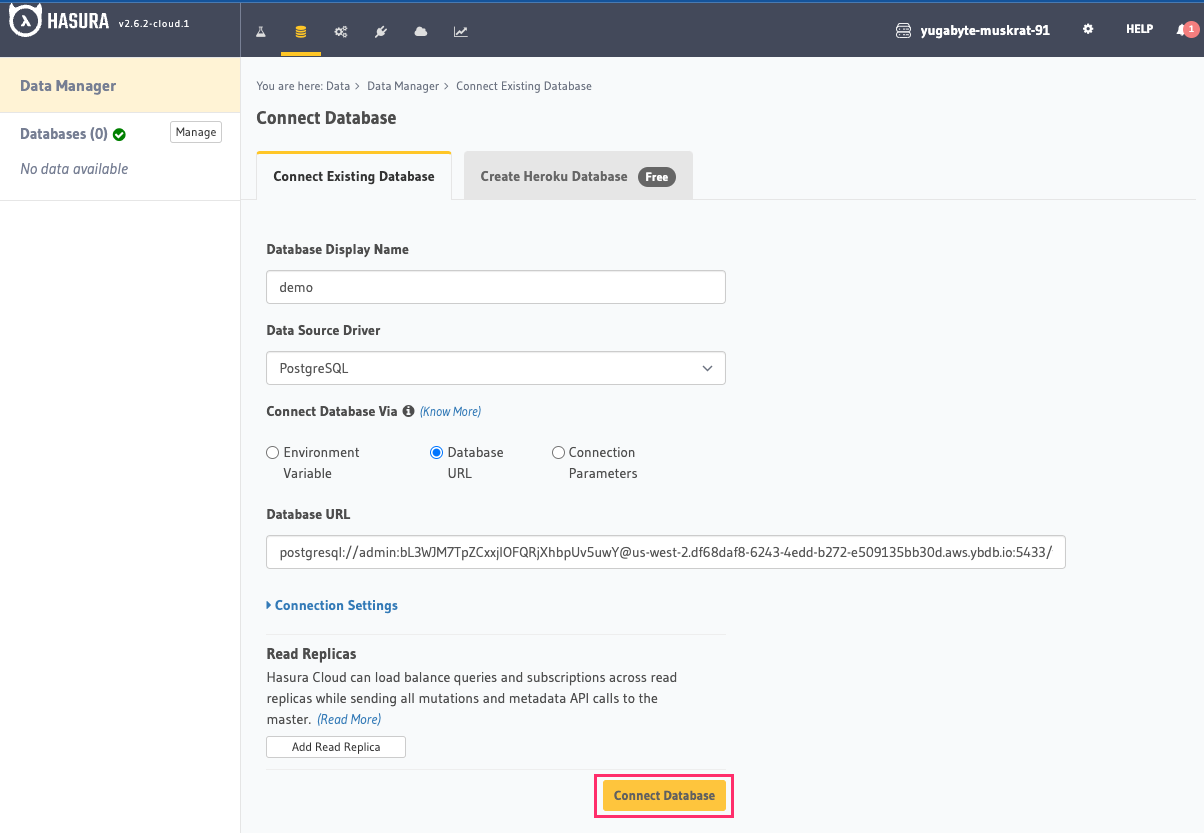
Task: Choose the Connection Parameters radio option
Action: click(x=558, y=452)
